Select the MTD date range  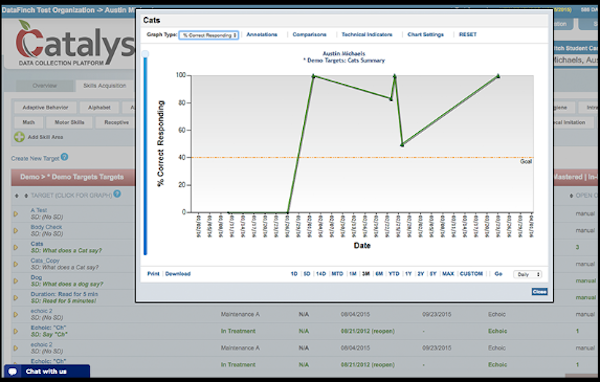(337, 274)
